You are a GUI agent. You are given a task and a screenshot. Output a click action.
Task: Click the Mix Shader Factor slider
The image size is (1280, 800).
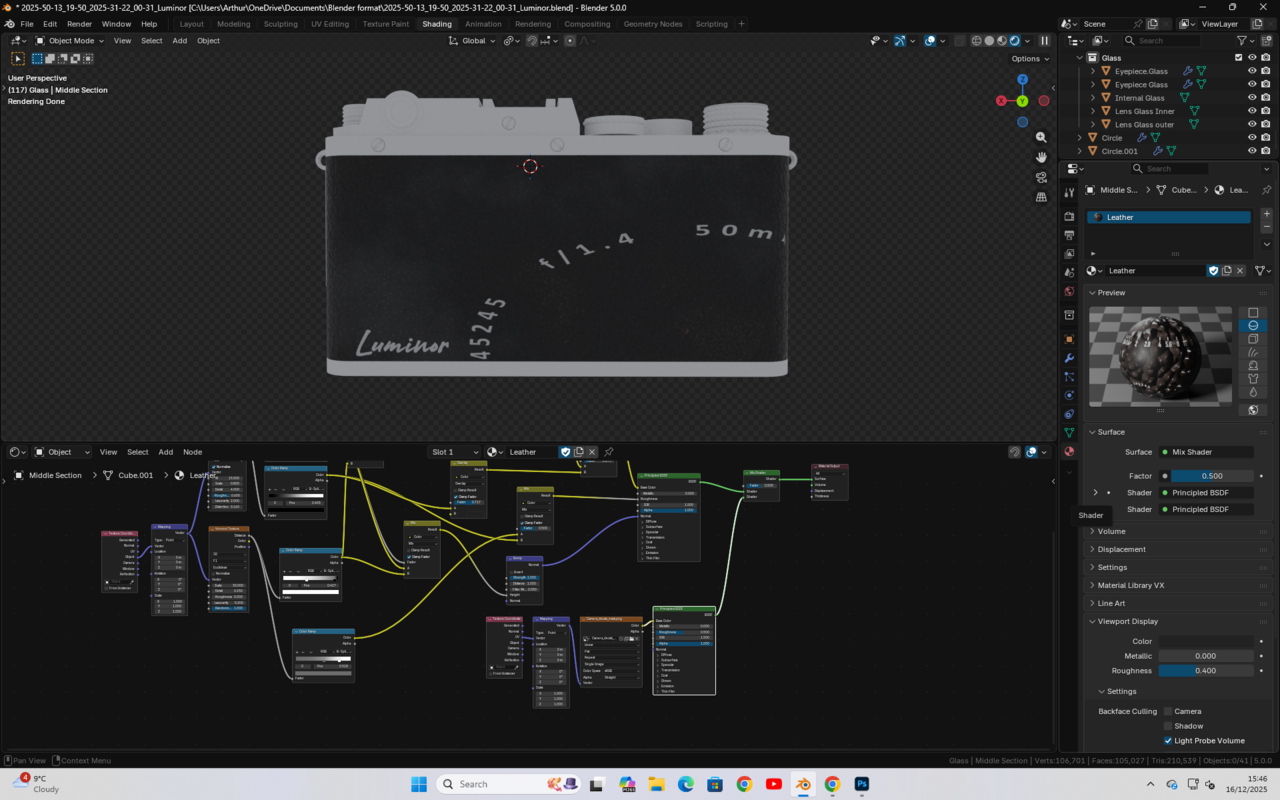[x=1211, y=476]
